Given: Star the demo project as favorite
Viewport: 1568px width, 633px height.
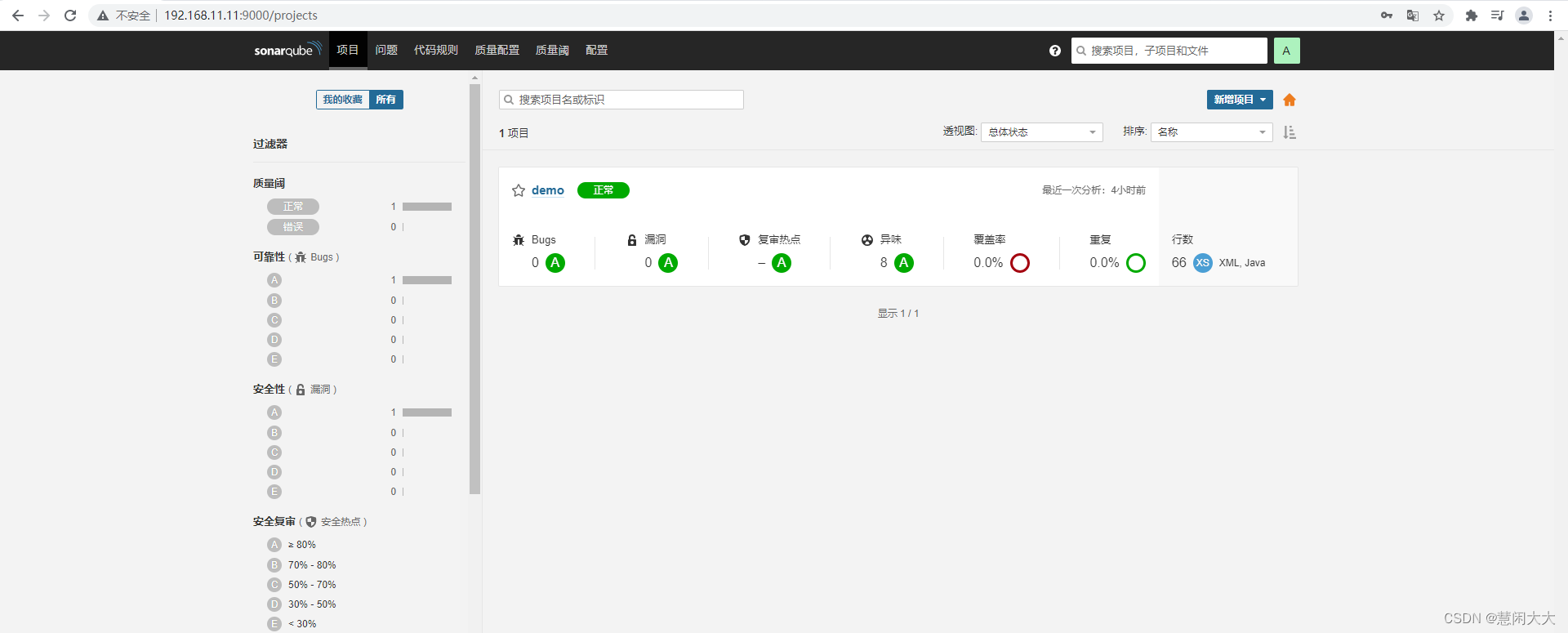Looking at the screenshot, I should [x=519, y=190].
